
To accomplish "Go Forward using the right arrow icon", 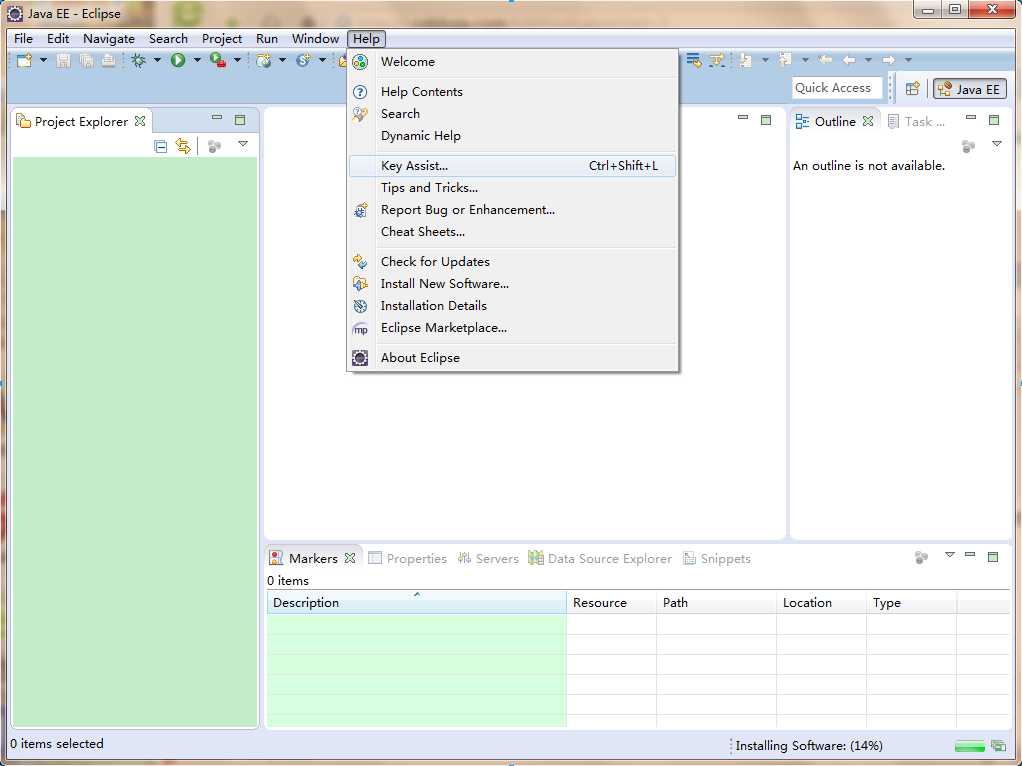I will click(888, 60).
